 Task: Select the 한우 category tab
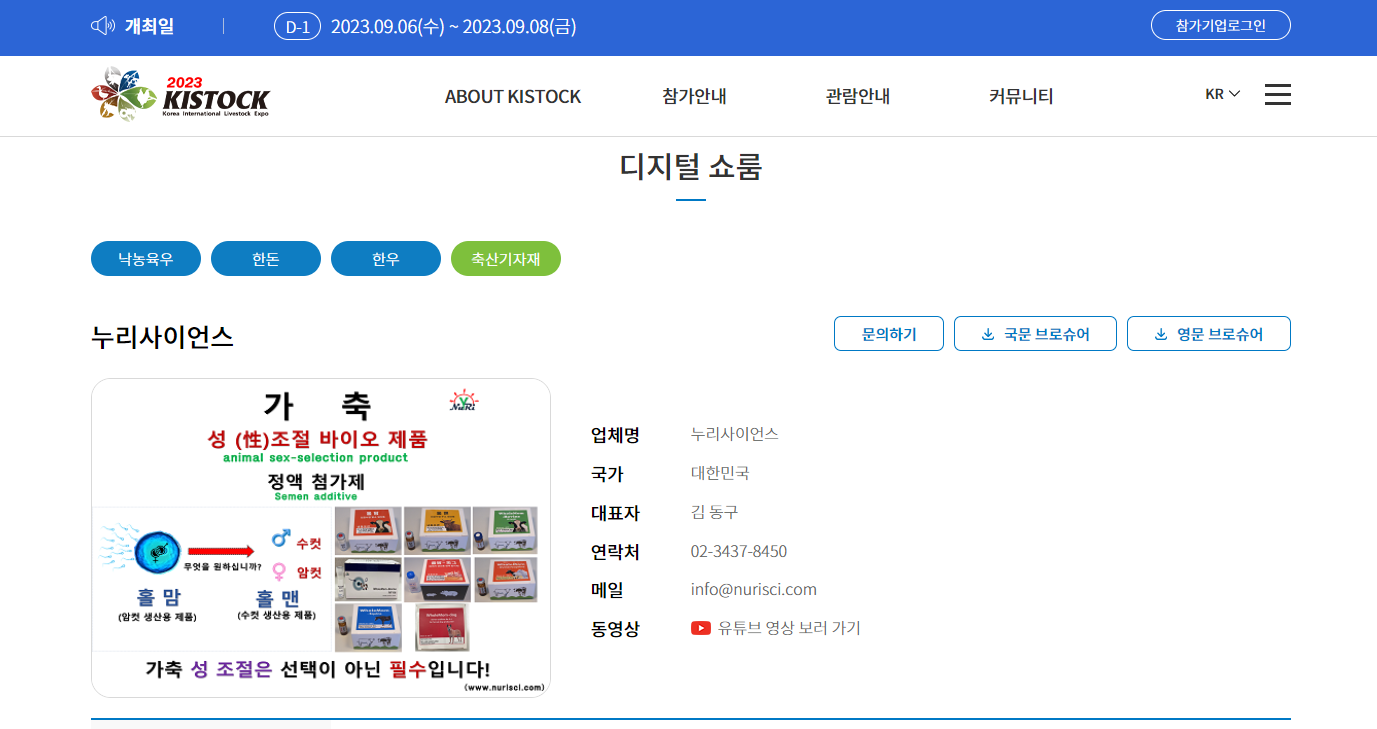point(386,259)
